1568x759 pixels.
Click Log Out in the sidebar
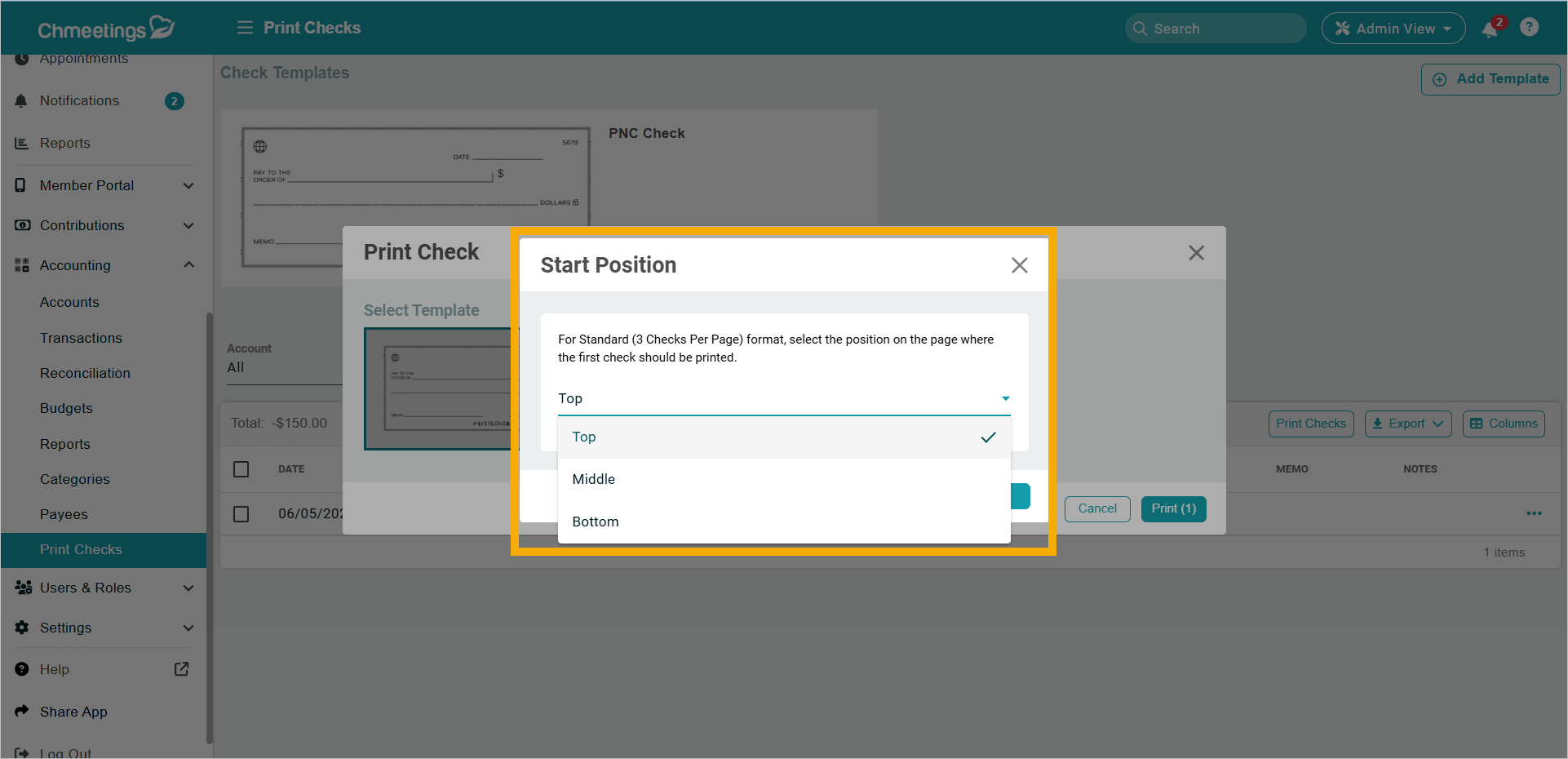[65, 752]
